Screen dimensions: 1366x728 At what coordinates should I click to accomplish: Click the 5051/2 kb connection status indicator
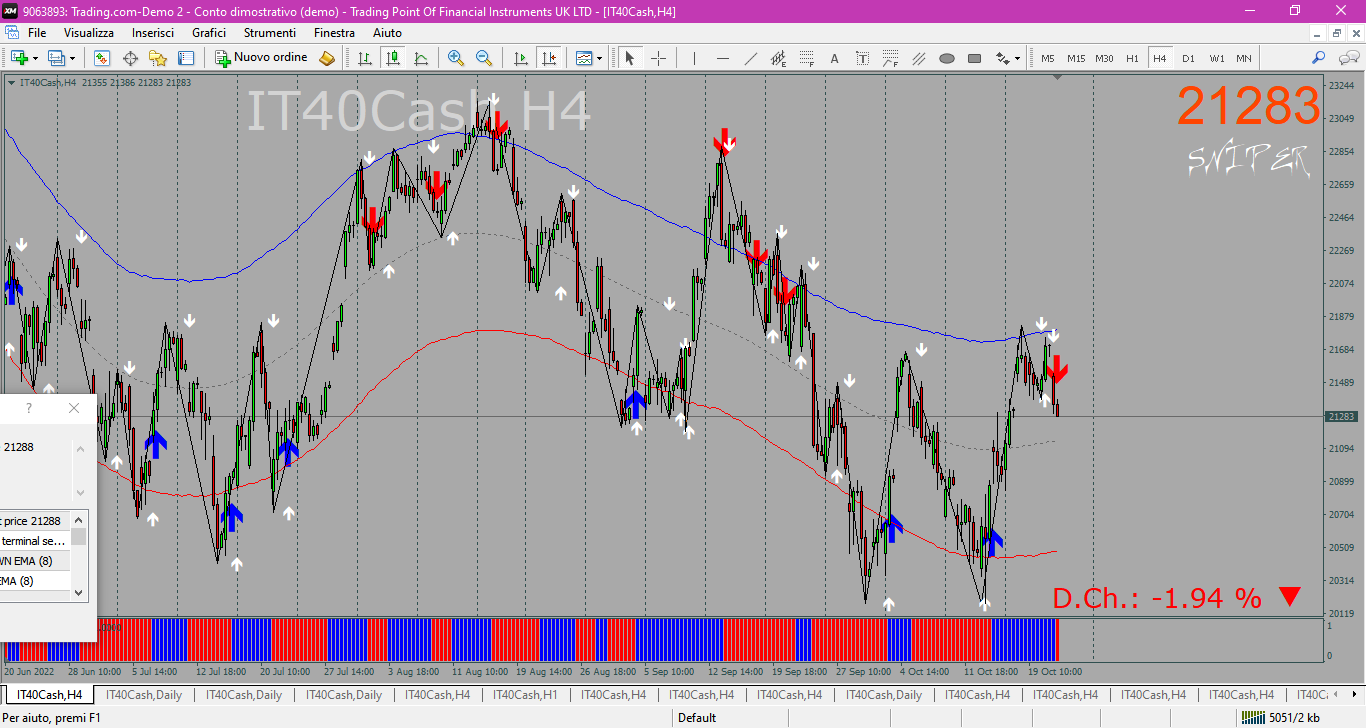(x=1279, y=717)
